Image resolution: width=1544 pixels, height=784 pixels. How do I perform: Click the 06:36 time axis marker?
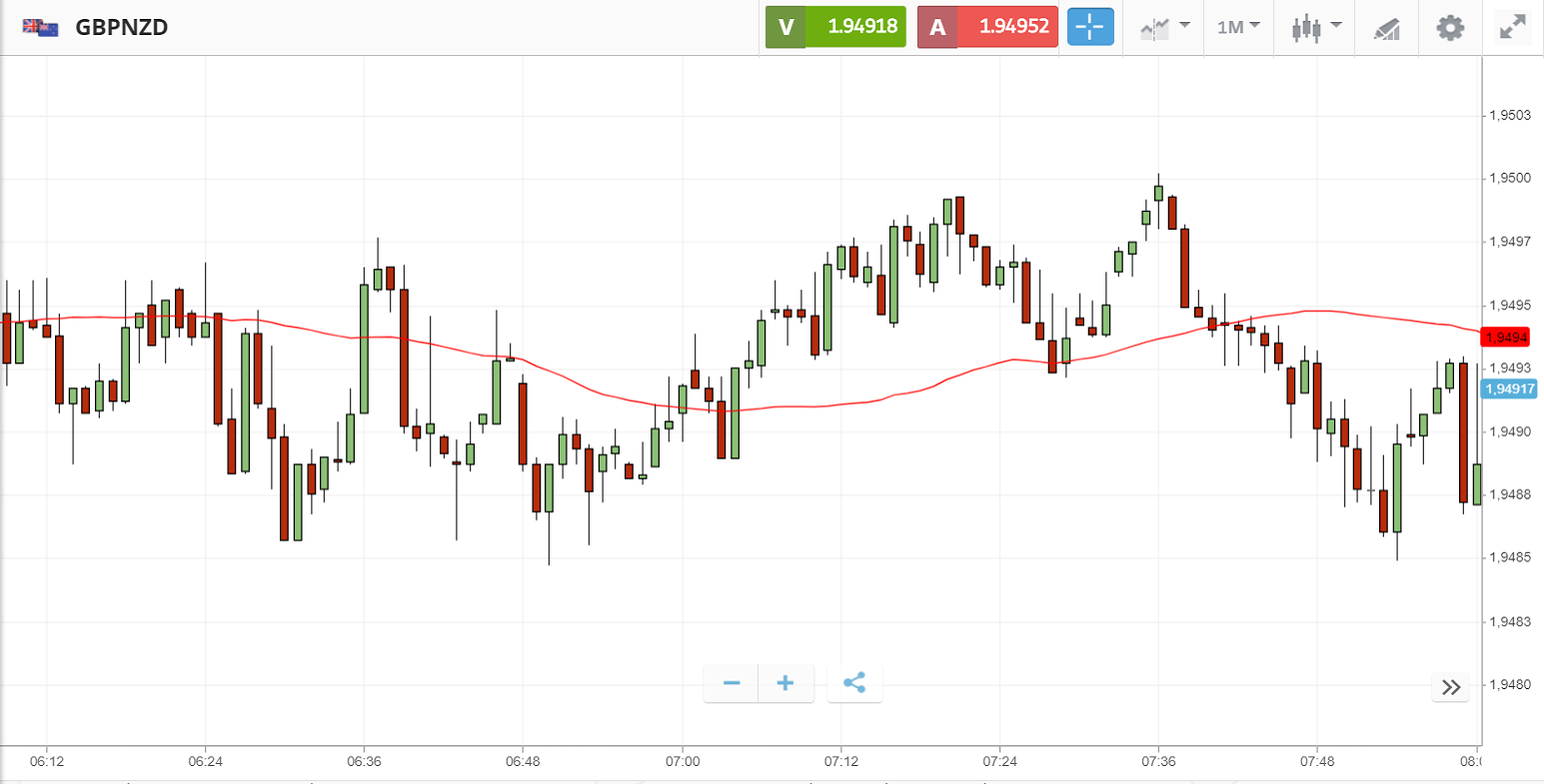coord(364,761)
